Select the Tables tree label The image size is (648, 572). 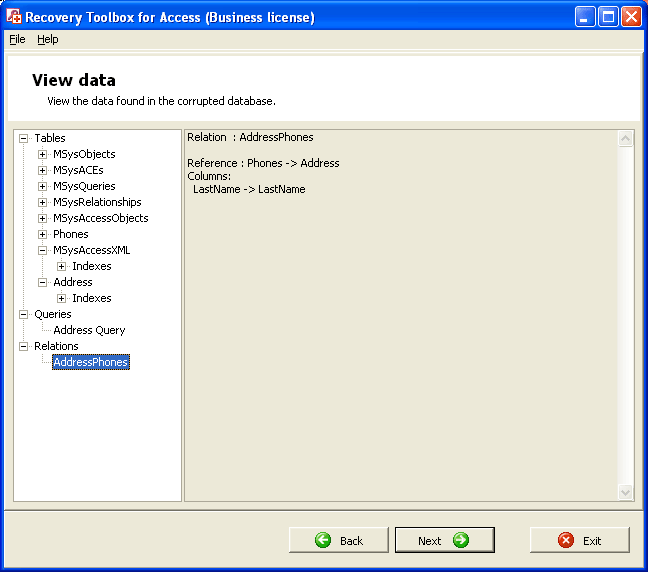click(x=50, y=138)
